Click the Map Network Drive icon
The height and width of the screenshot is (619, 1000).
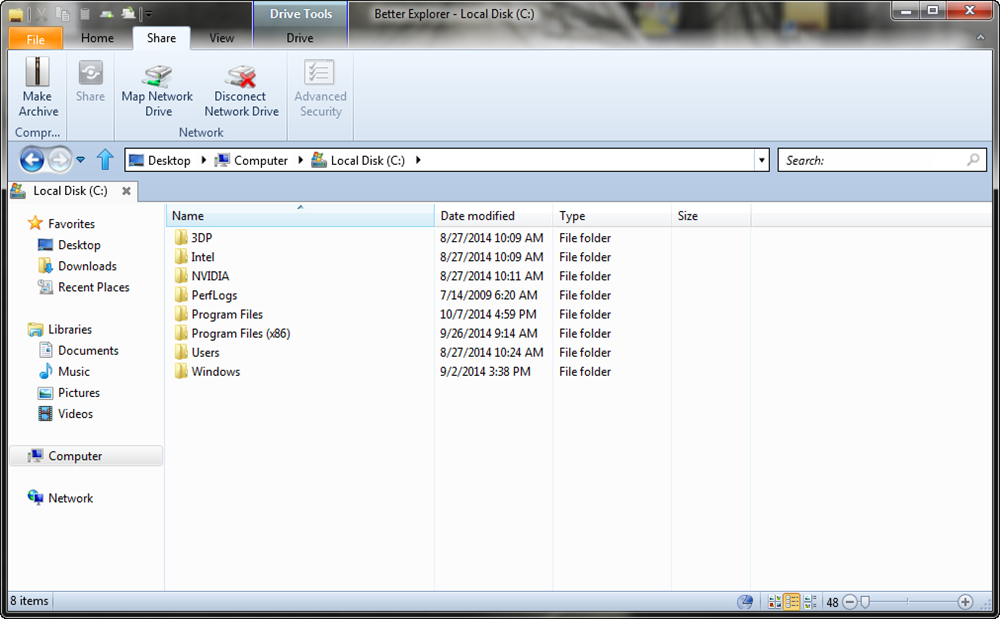[x=157, y=76]
